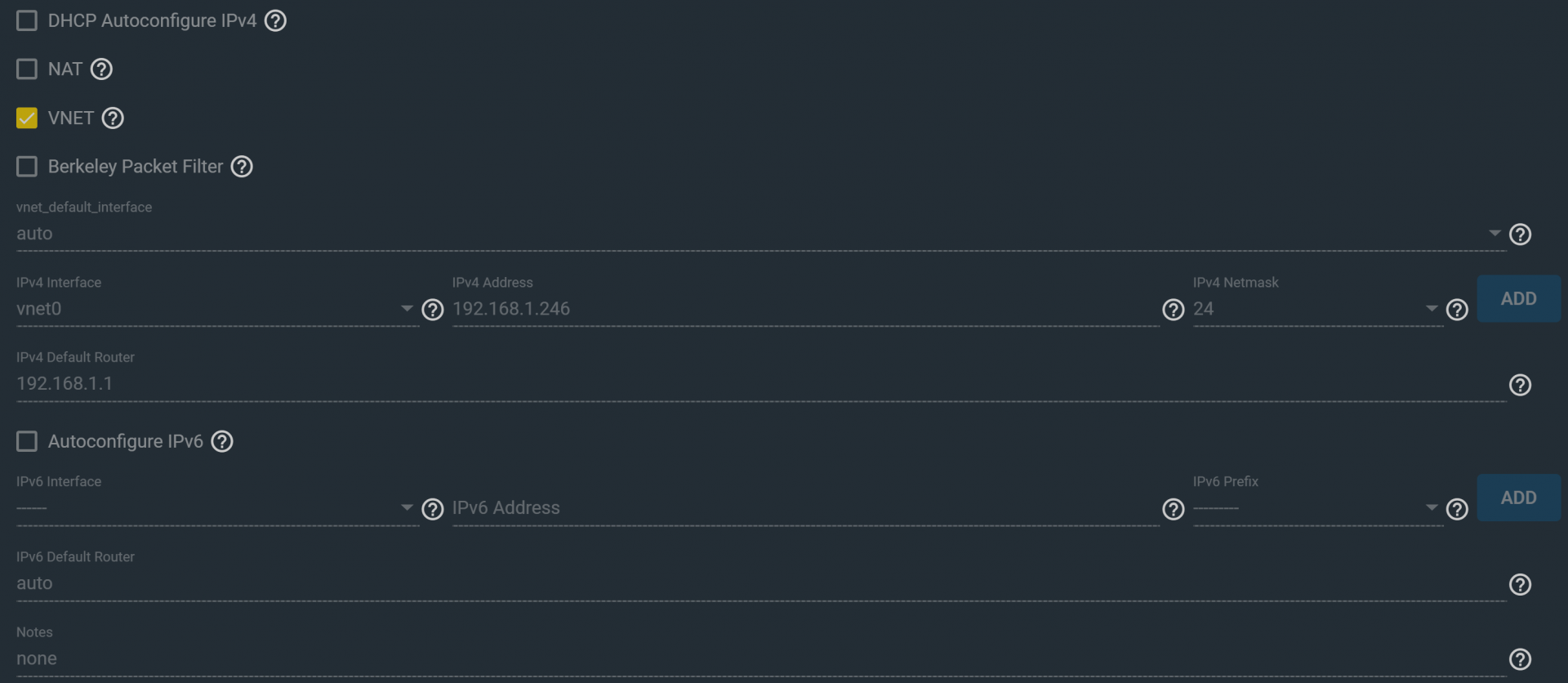
Task: Open the IPv4 Netmask dropdown
Action: click(x=1318, y=309)
